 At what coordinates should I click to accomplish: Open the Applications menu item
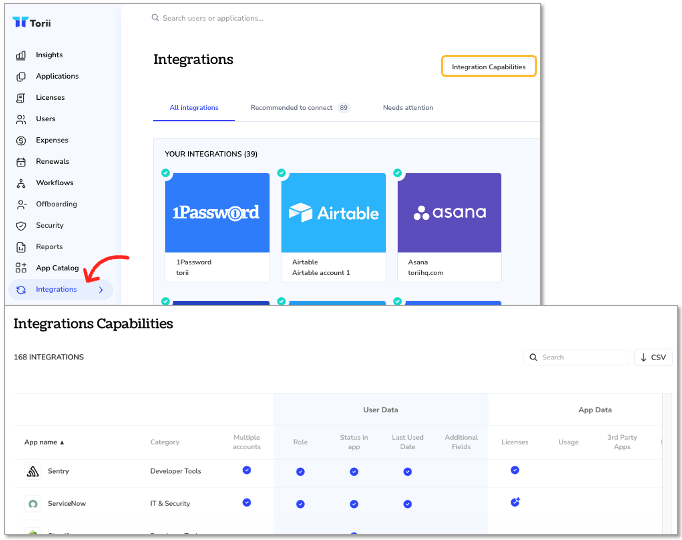[x=57, y=76]
